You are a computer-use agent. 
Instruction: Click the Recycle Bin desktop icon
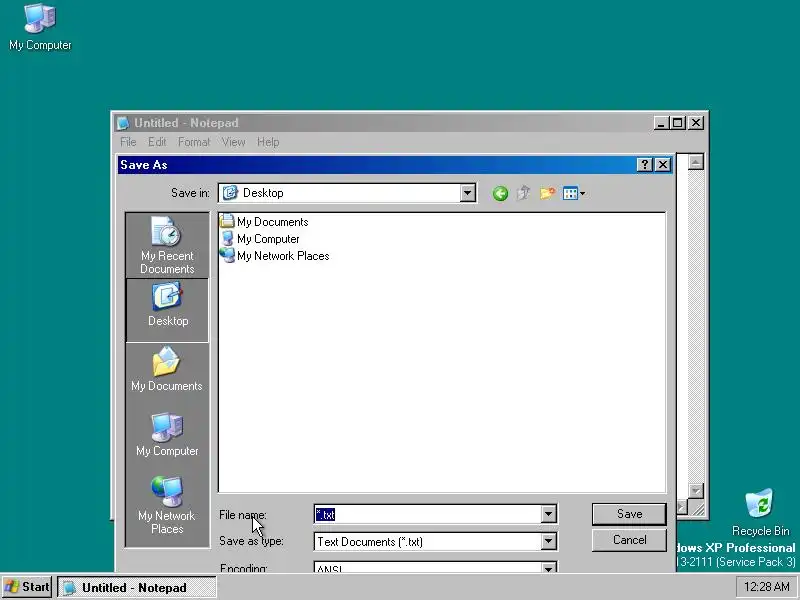pos(760,512)
